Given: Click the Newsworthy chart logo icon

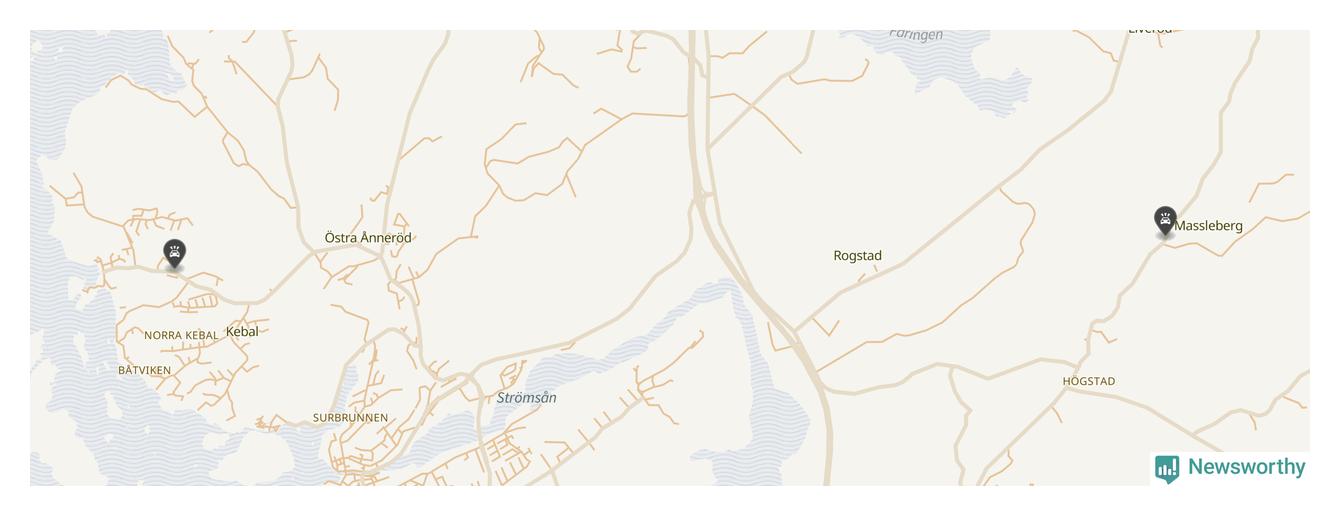Looking at the screenshot, I should click(x=1167, y=468).
